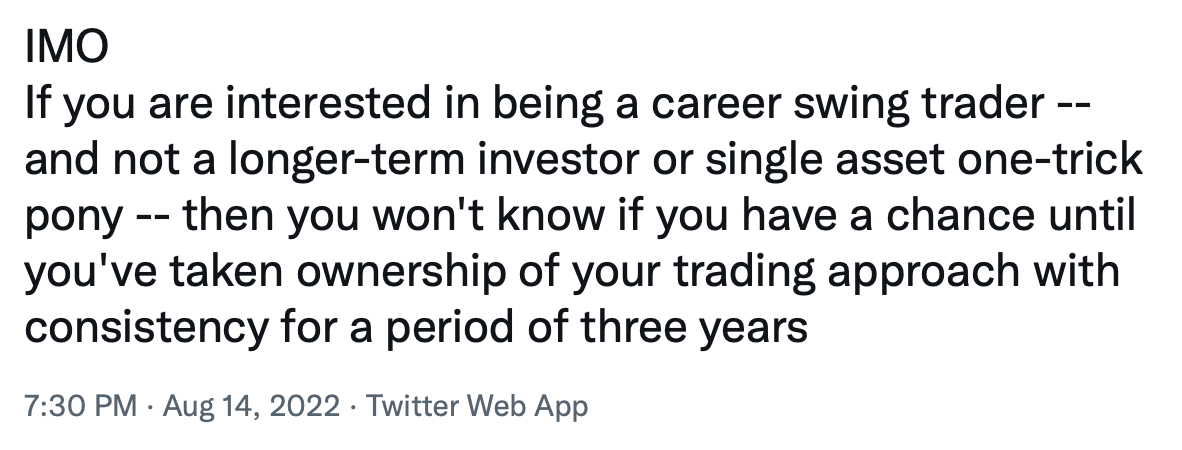Screen dimensions: 1182x450
Task: Click the word pony in the tweet
Action: 74,216
